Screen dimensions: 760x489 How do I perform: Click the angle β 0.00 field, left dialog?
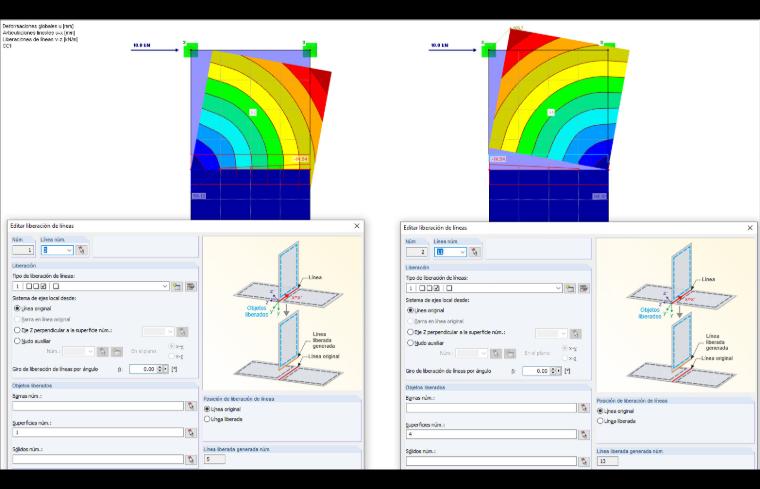coord(142,369)
